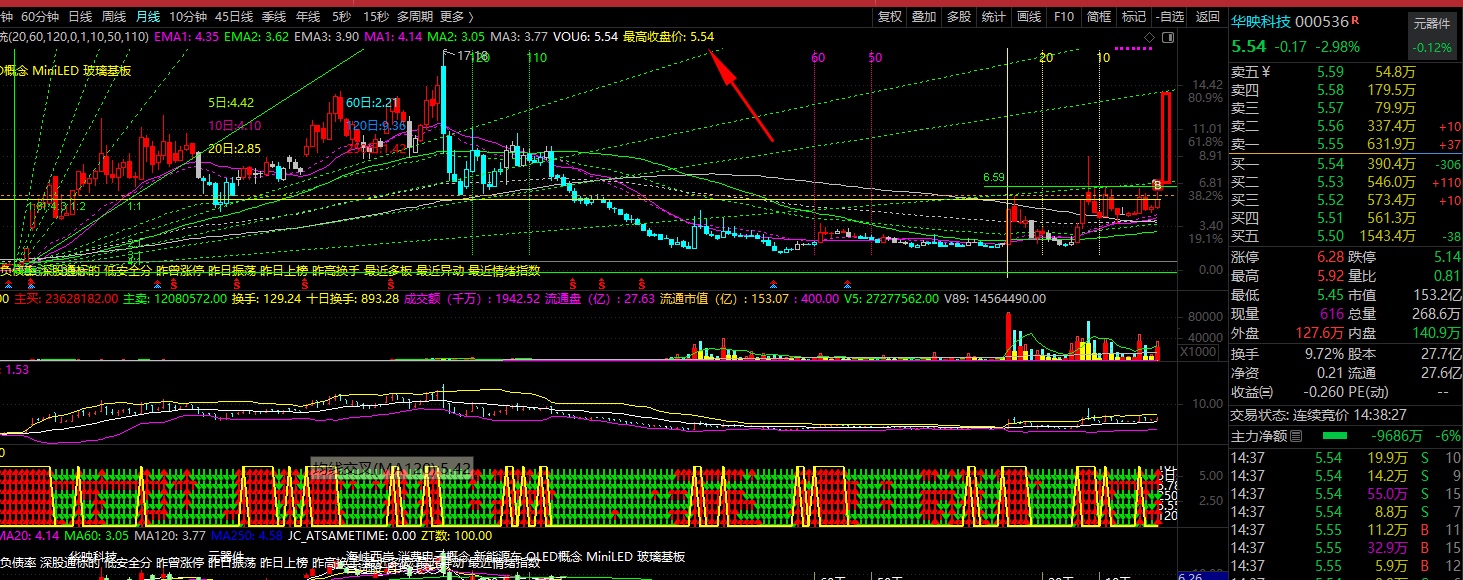The width and height of the screenshot is (1463, 580).
Task: Select the 买二 5.53 order row
Action: [1344, 181]
